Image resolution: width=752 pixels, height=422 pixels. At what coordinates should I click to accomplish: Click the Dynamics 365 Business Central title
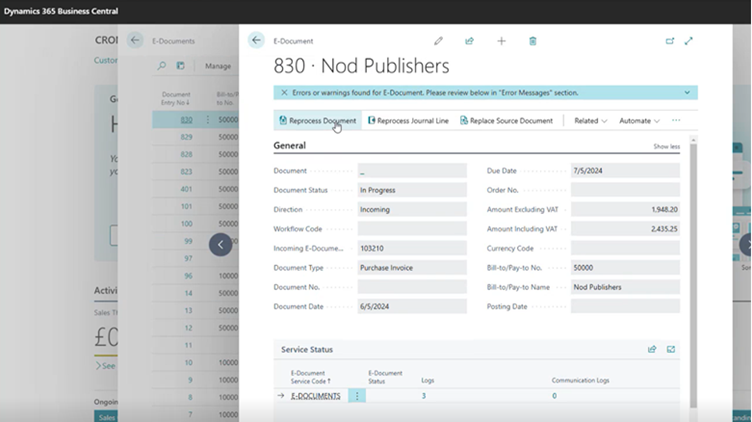coord(61,11)
